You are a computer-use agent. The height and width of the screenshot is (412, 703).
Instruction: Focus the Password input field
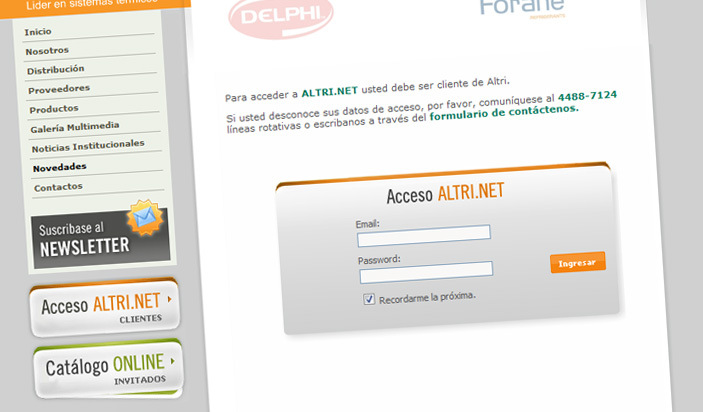click(x=426, y=272)
